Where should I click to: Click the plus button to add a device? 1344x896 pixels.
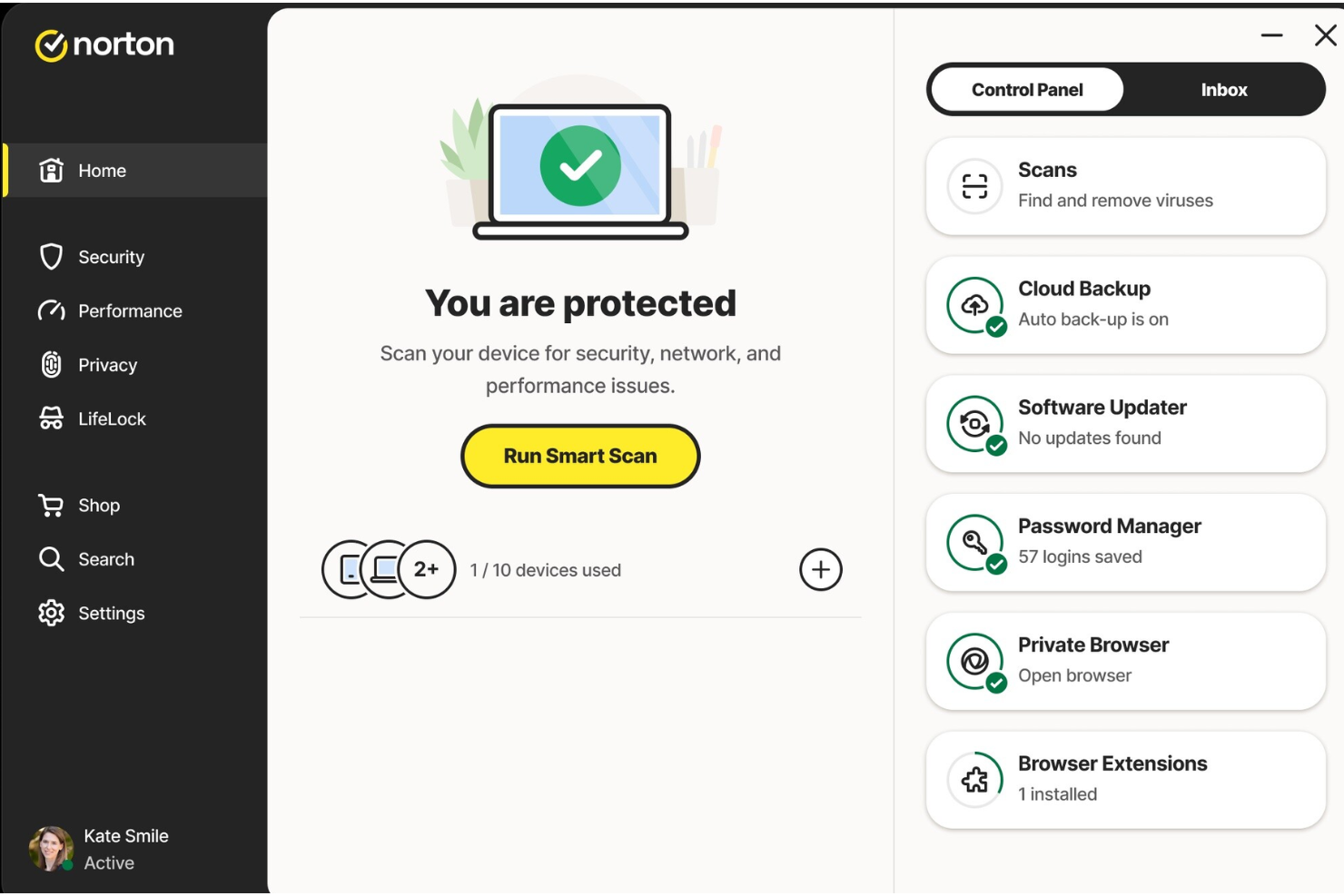pos(821,570)
